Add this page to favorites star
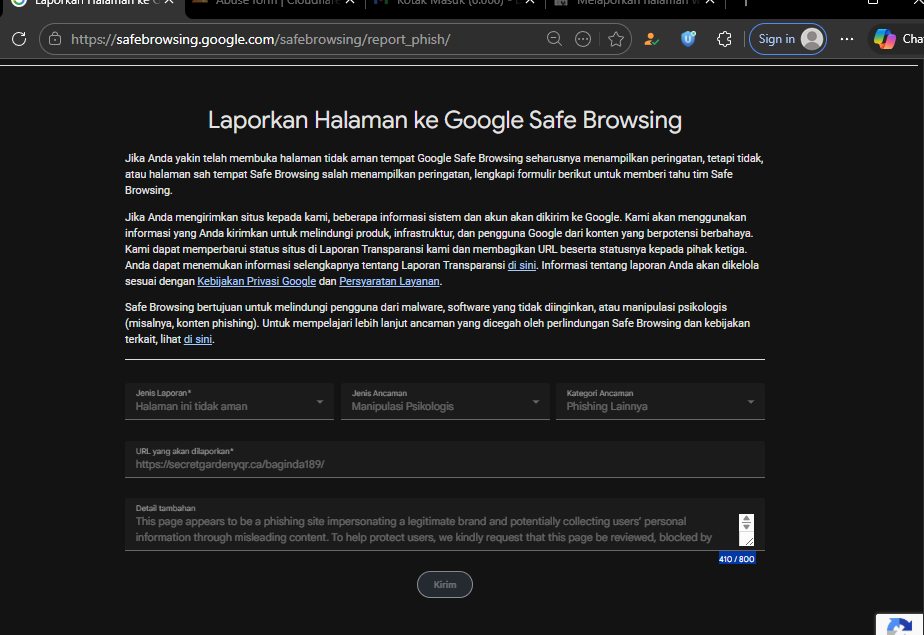 coord(616,39)
